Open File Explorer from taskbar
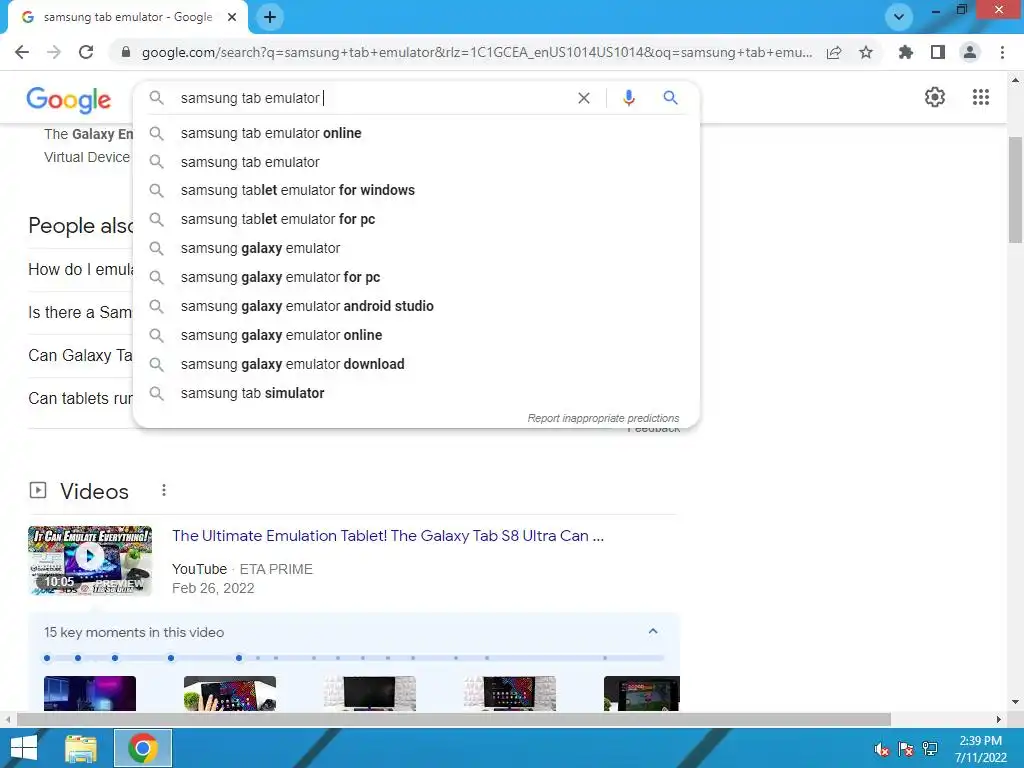This screenshot has height=768, width=1024. (81, 748)
